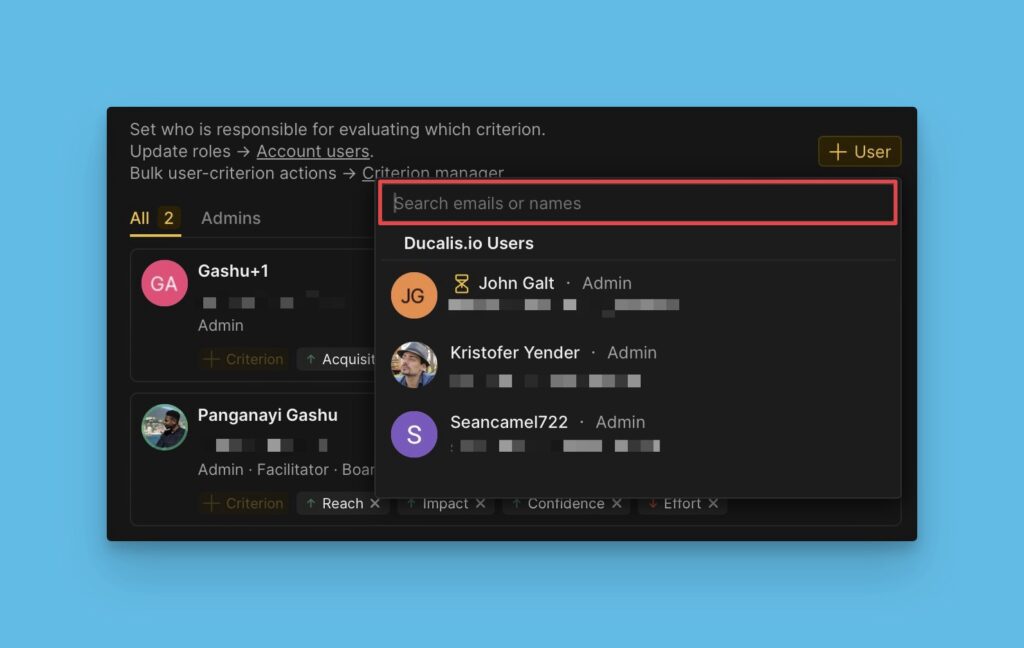Remove the Confidence criterion using its X icon
This screenshot has width=1024, height=648.
[x=617, y=504]
